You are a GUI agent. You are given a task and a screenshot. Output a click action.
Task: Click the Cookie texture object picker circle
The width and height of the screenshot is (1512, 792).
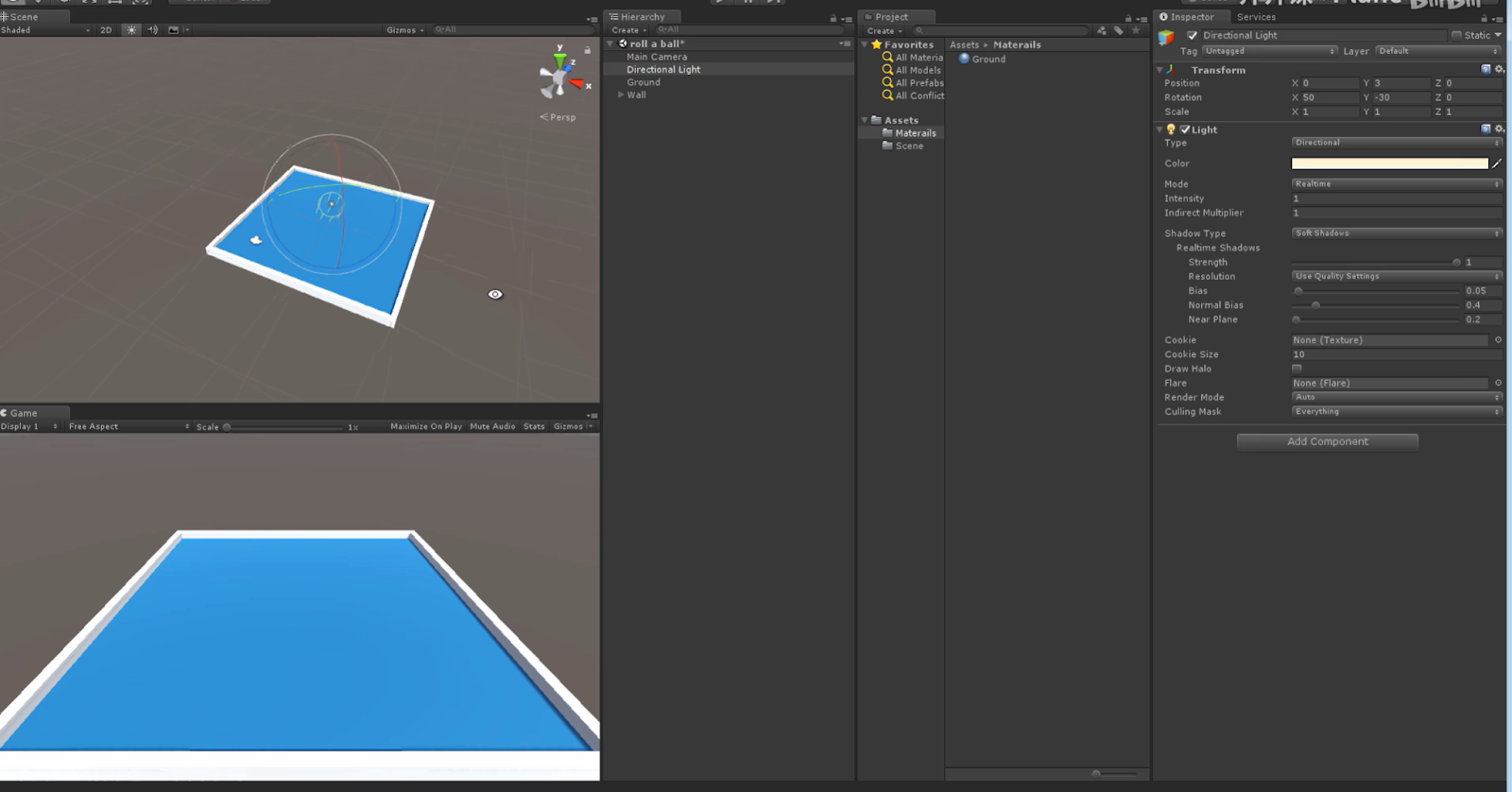(1498, 340)
